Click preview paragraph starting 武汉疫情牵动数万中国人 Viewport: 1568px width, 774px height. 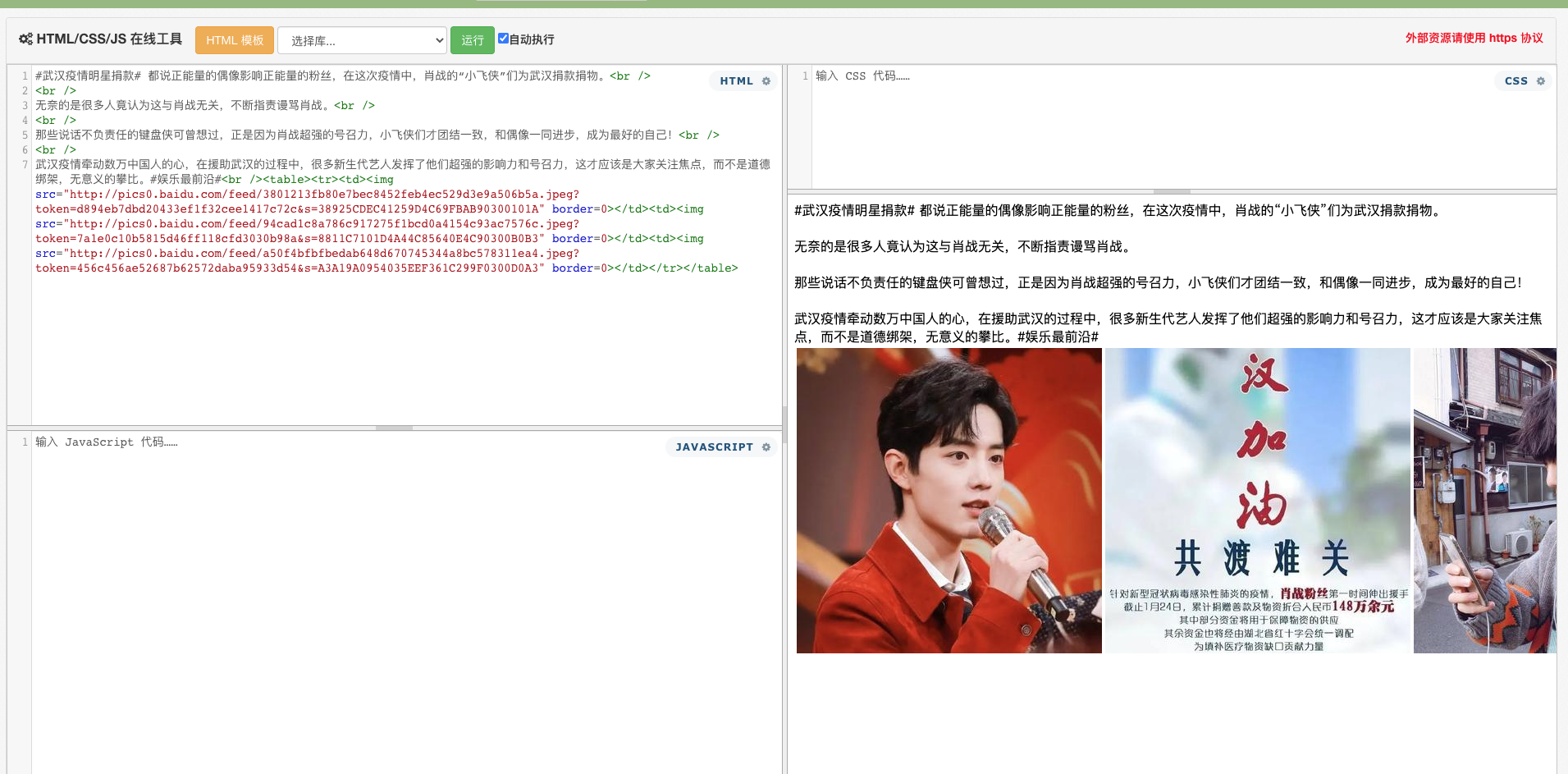pyautogui.click(x=1169, y=327)
